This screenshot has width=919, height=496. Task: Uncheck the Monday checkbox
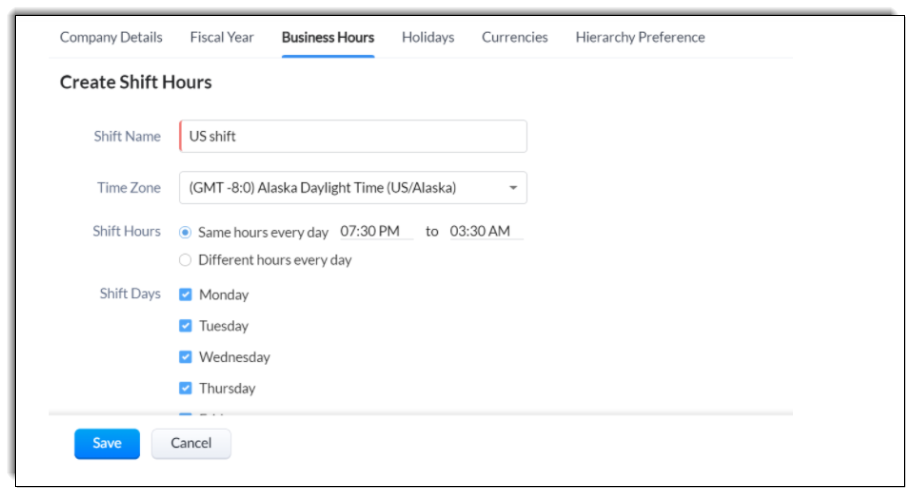click(x=185, y=294)
